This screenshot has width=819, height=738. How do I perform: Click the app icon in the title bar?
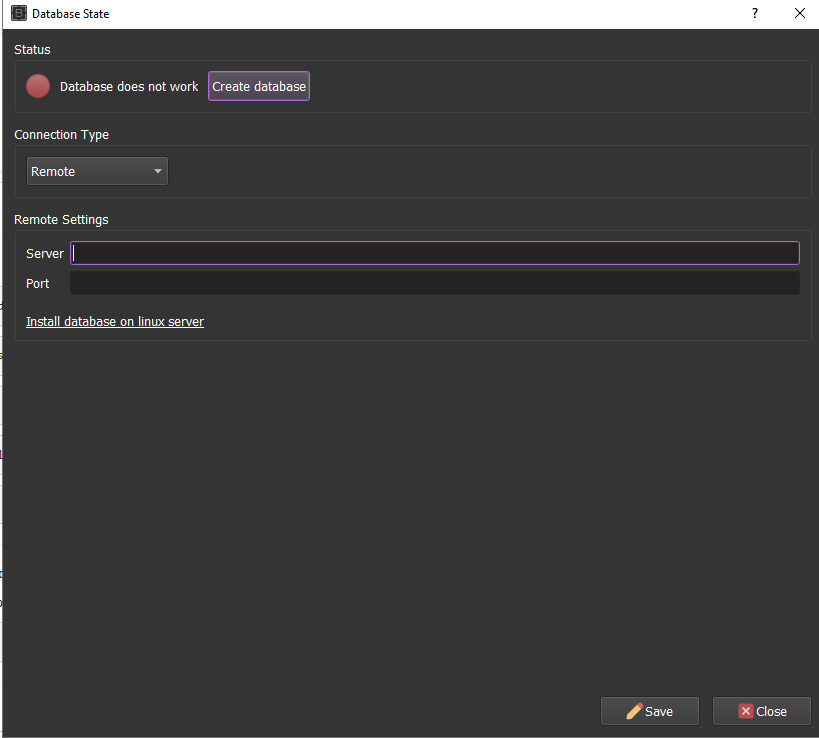[x=18, y=14]
